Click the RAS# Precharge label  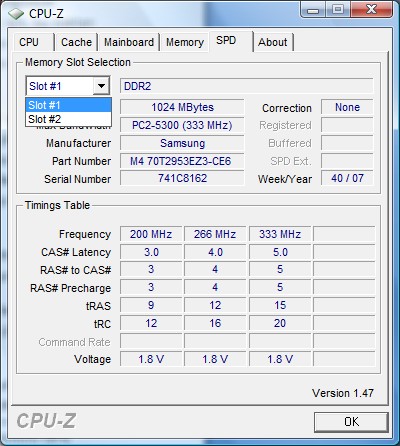[x=71, y=288]
